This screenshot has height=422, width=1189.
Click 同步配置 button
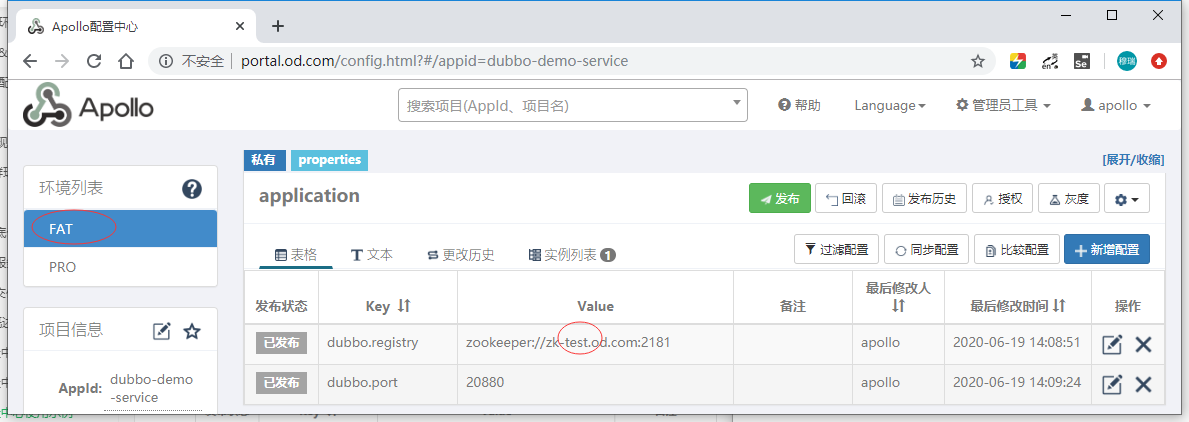927,249
